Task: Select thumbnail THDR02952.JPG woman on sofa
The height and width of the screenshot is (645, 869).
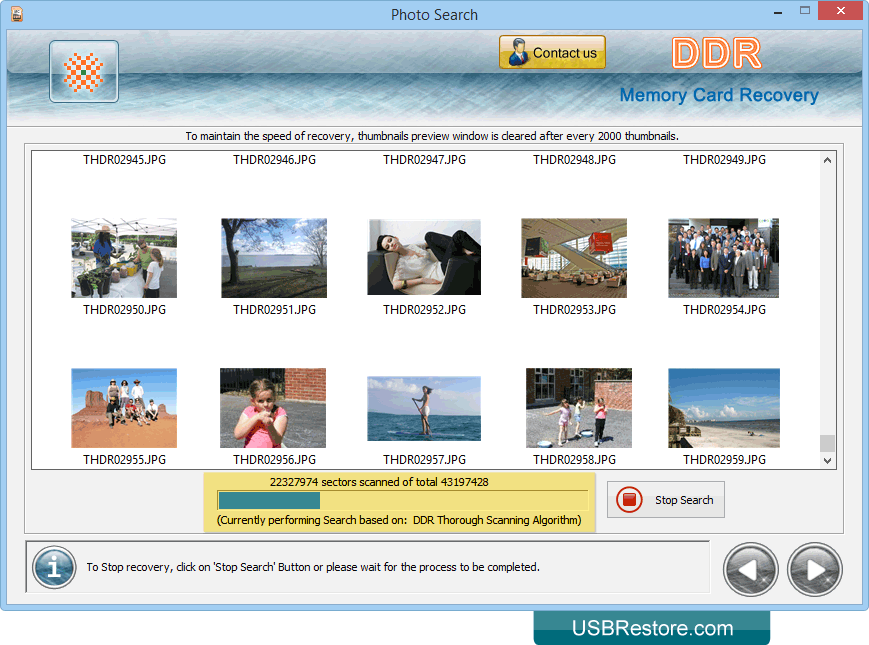Action: [x=424, y=257]
